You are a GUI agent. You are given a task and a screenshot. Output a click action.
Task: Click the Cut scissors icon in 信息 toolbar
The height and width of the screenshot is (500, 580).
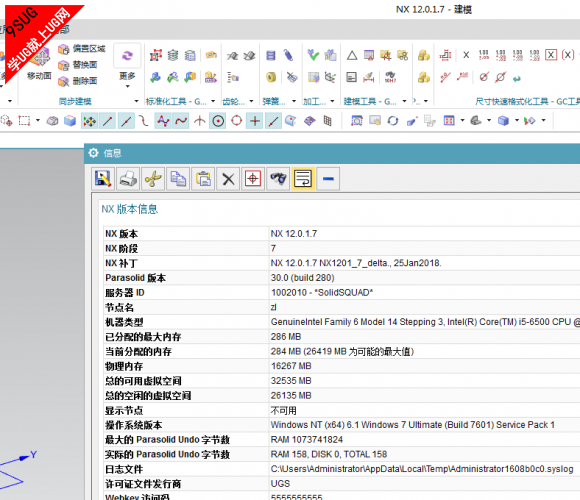click(x=153, y=179)
